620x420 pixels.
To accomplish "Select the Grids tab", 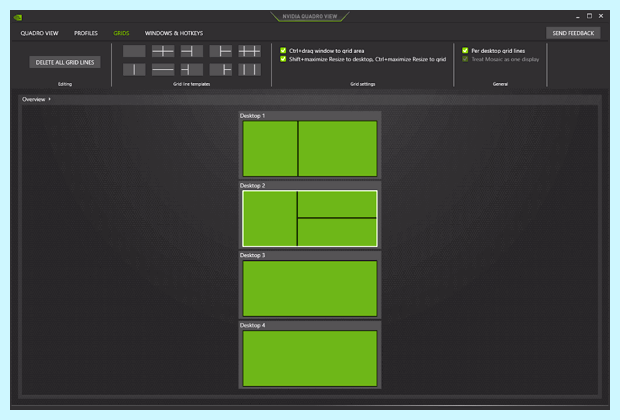I will (121, 33).
